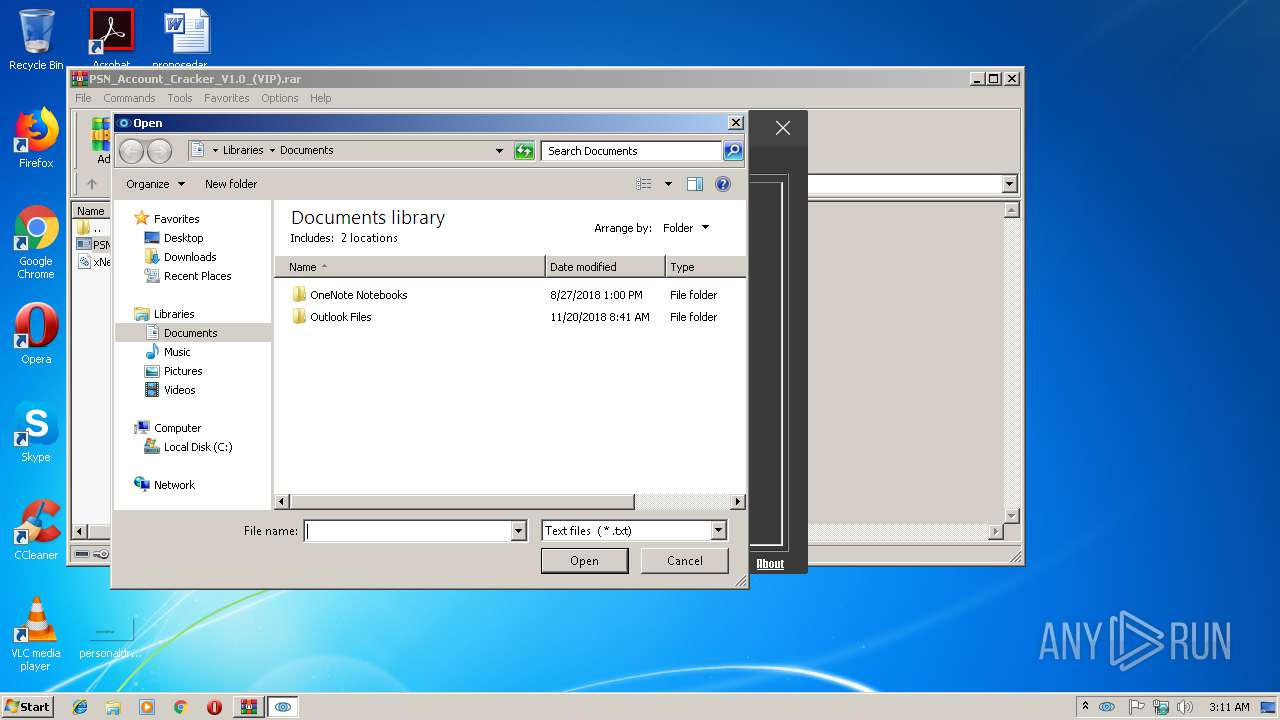This screenshot has height=720, width=1280.
Task: Show hidden system tray icons arrow
Action: click(1086, 707)
